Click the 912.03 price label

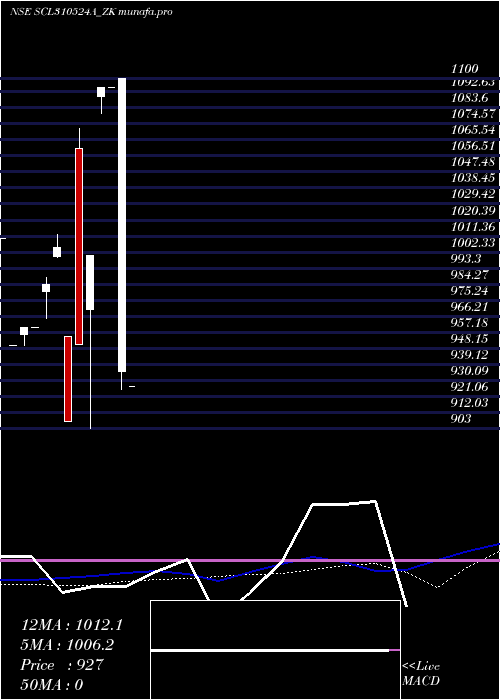pos(469,403)
